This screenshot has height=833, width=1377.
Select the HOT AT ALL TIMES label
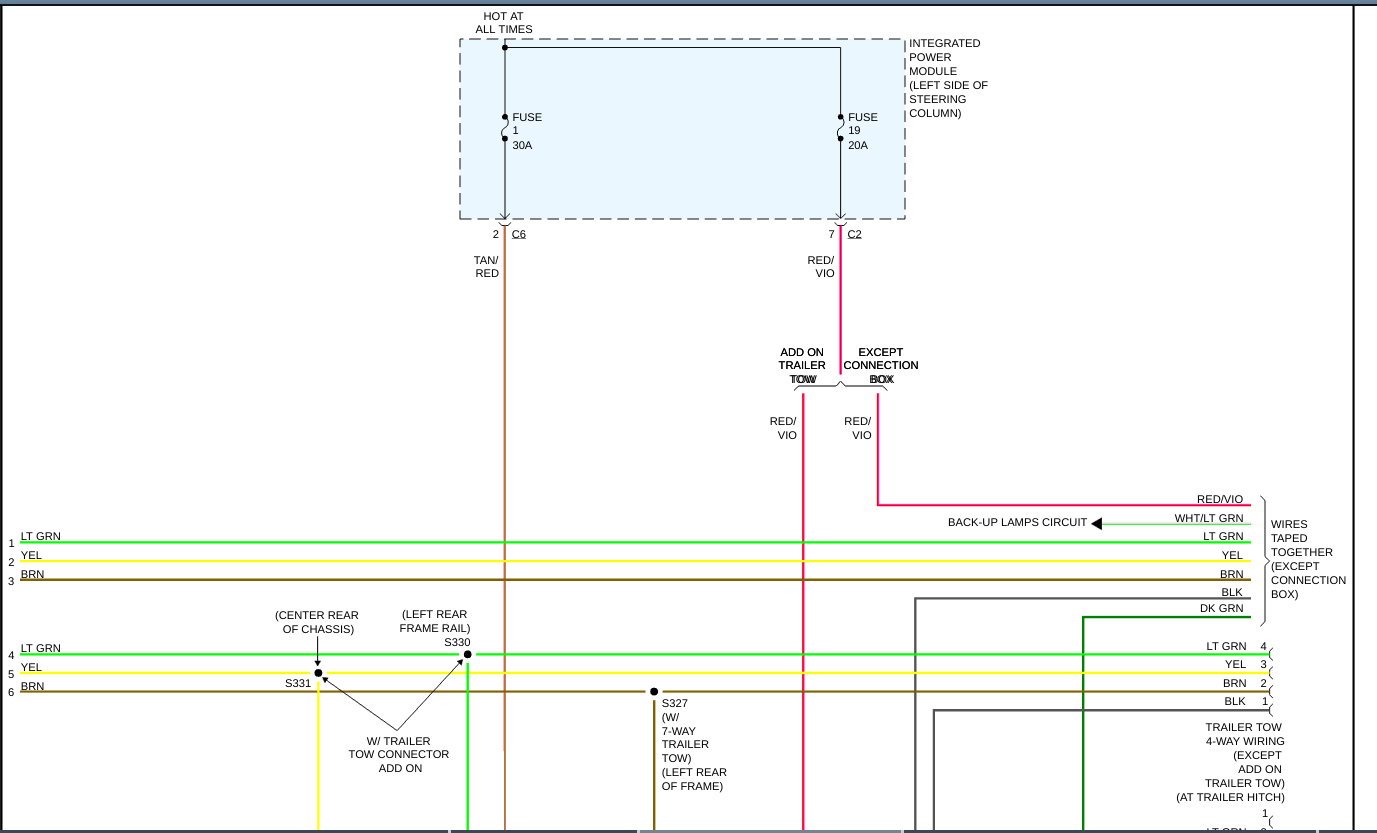(502, 22)
